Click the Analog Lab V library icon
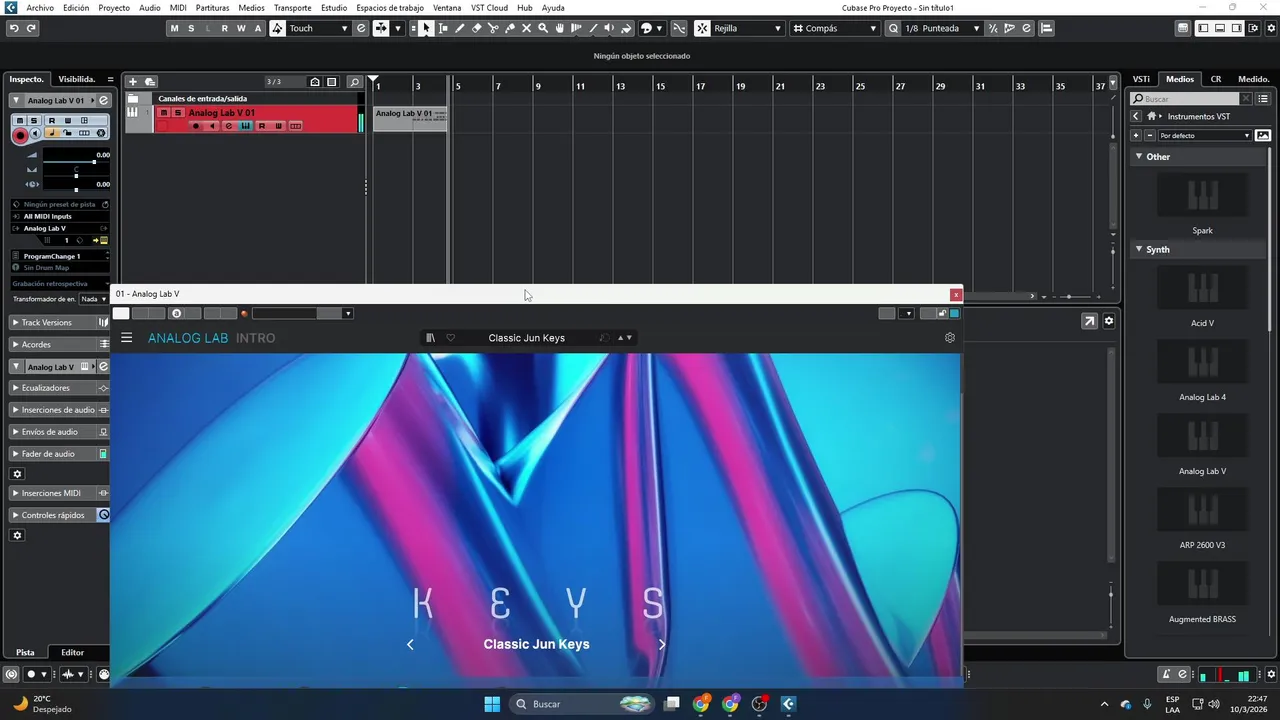Image resolution: width=1280 pixels, height=720 pixels. 430,338
